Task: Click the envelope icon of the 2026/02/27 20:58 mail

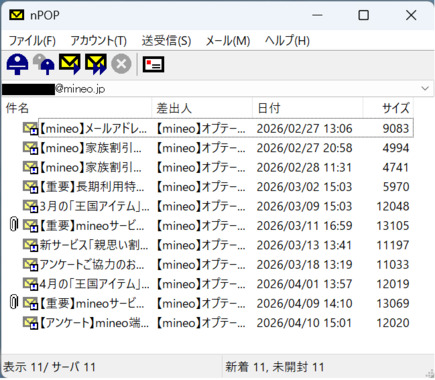Action: point(30,148)
